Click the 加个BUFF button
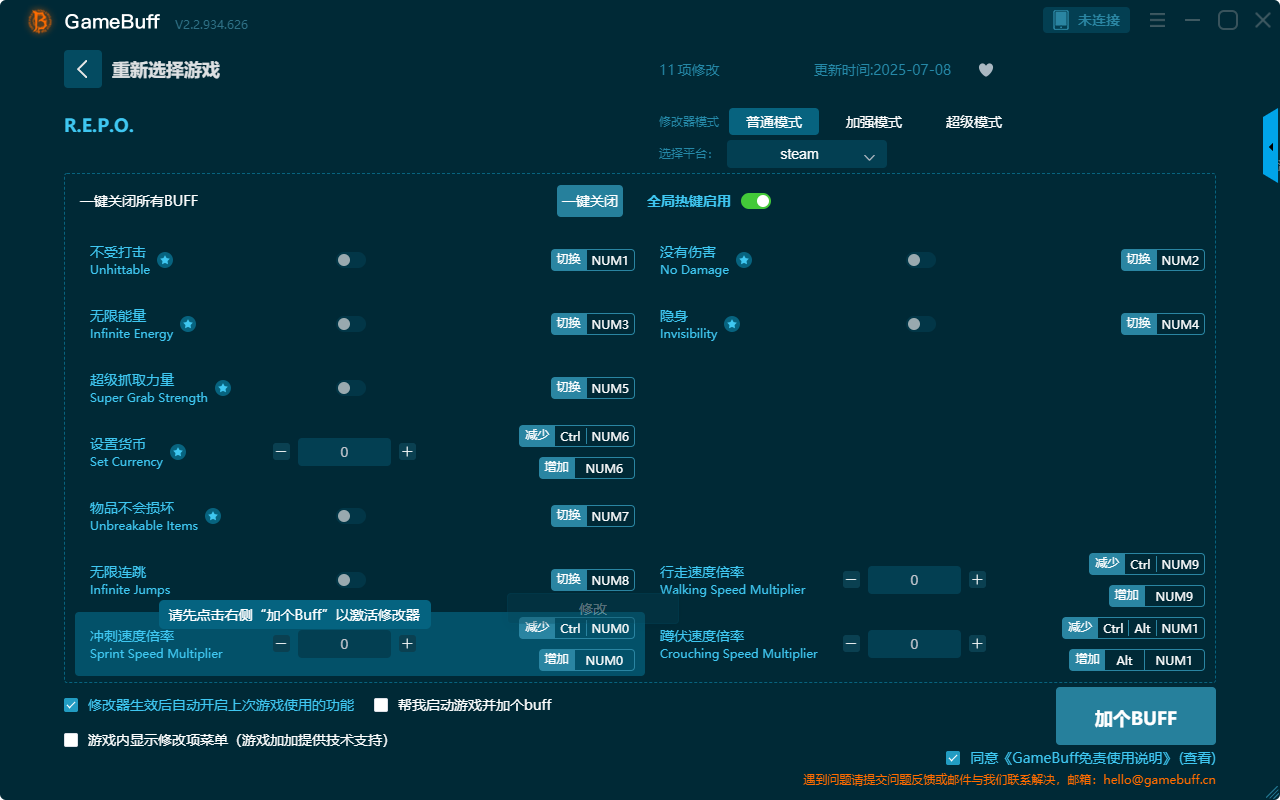The width and height of the screenshot is (1280, 800). 1135,716
